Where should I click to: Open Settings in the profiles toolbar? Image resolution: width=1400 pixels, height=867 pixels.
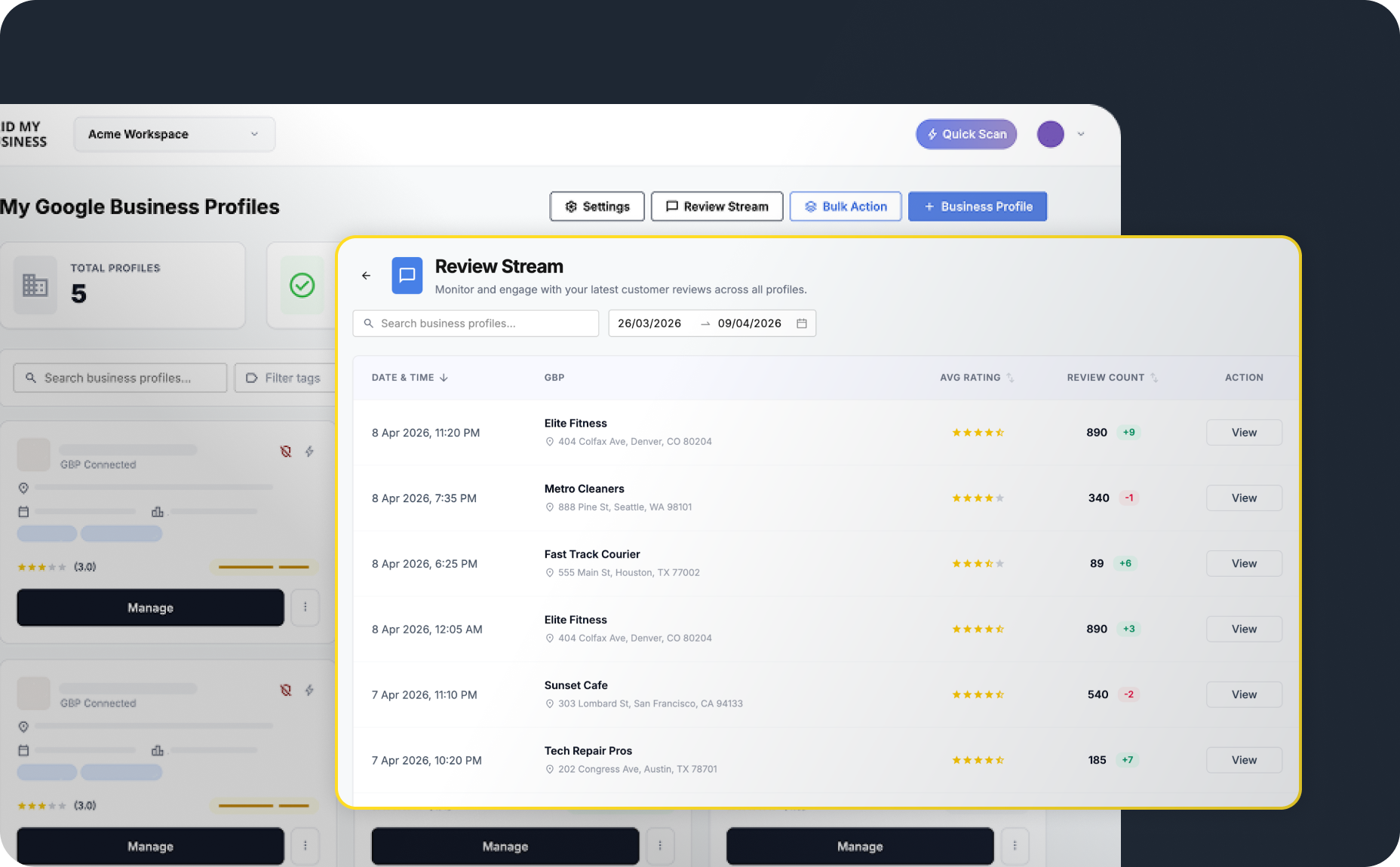click(597, 207)
